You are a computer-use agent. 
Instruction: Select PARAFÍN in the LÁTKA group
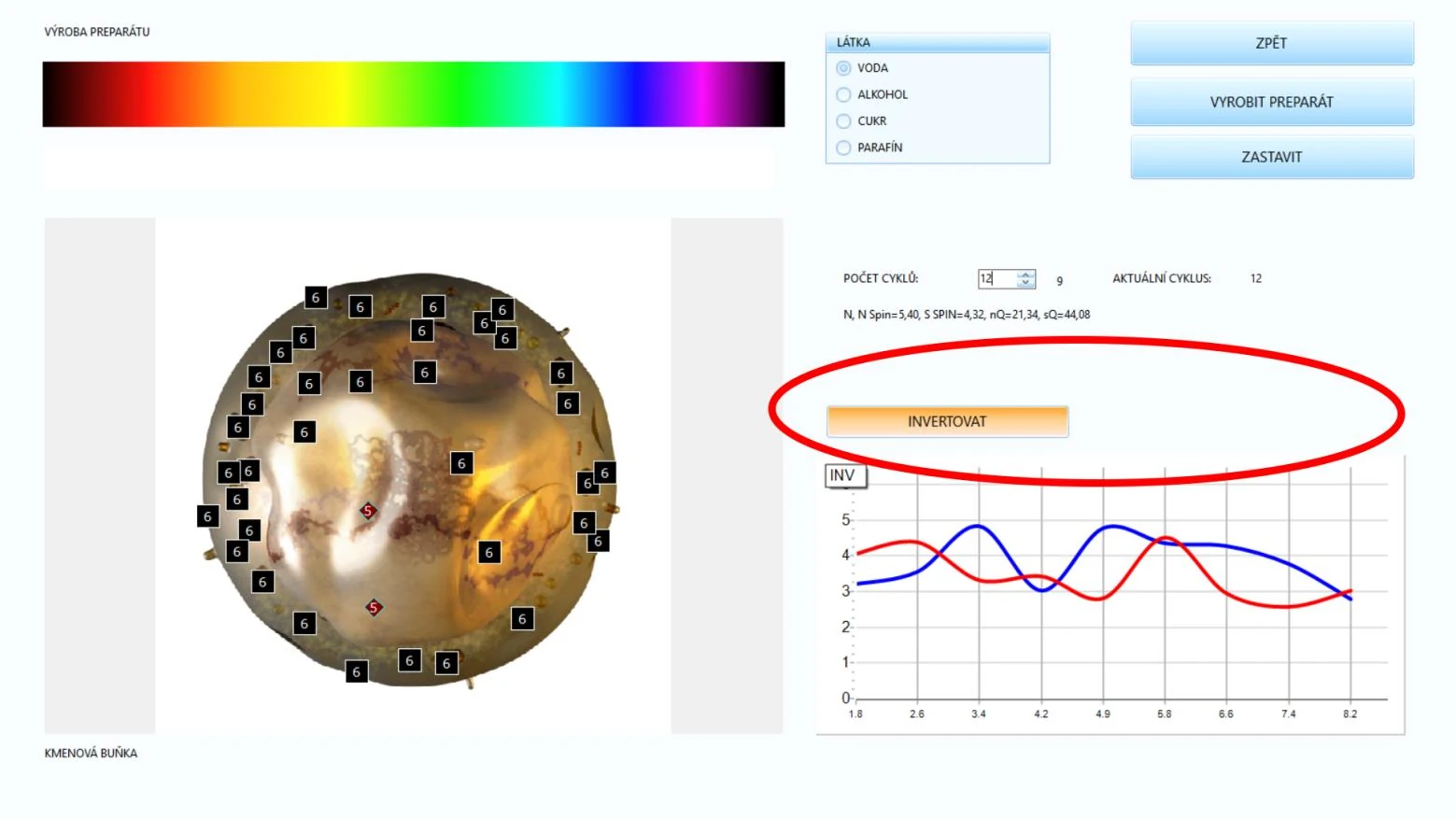[x=843, y=148]
